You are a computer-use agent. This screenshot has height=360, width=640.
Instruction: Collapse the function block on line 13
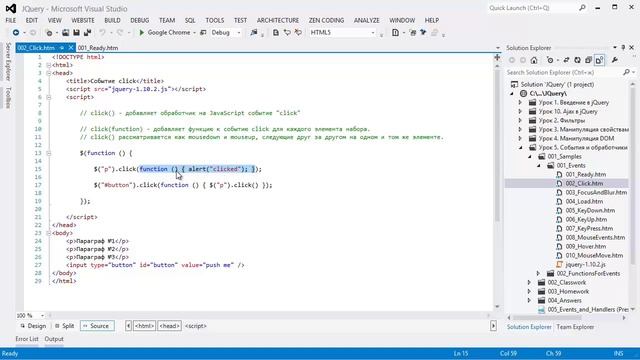(x=49, y=153)
